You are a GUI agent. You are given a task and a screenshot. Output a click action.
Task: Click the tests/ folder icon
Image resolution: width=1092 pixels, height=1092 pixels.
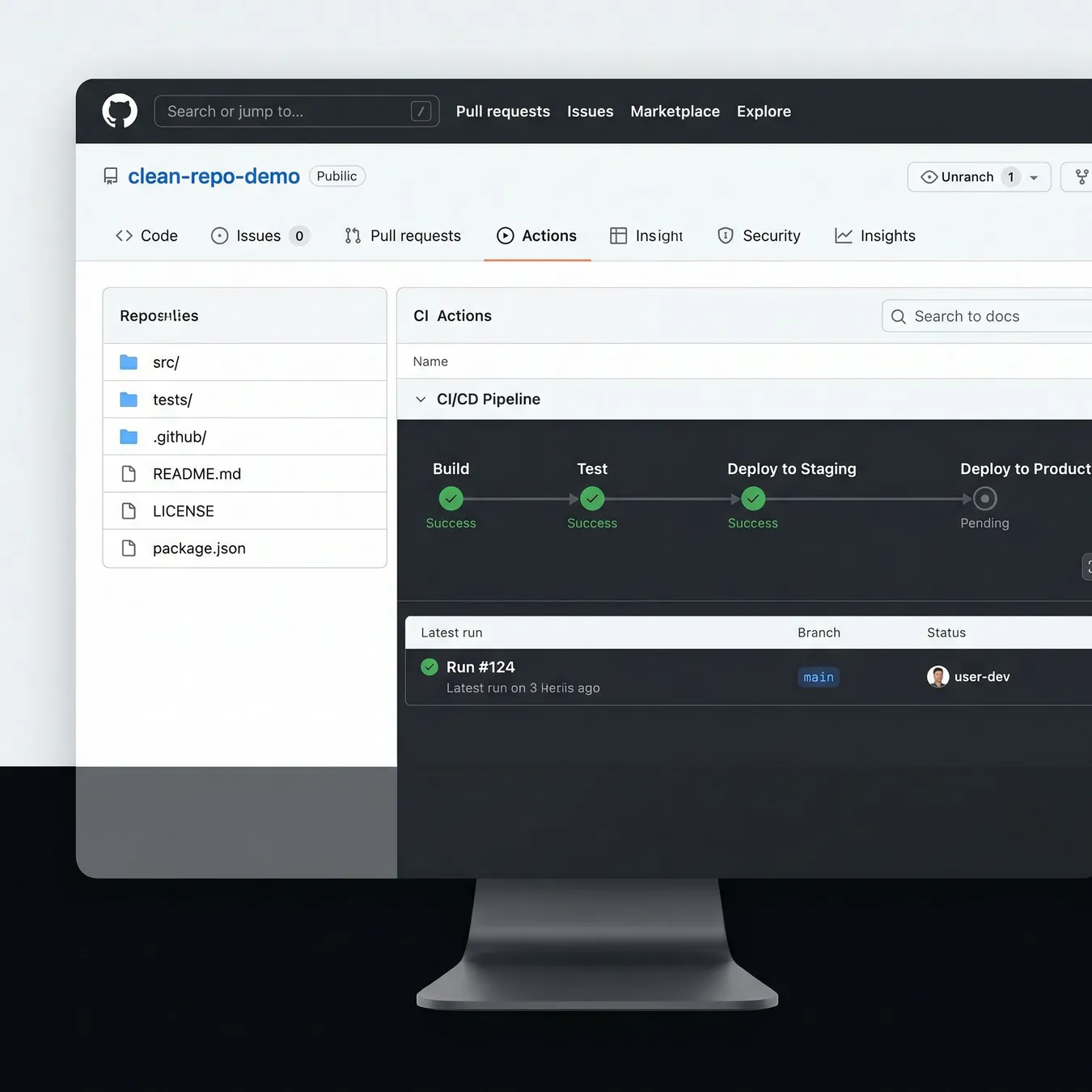129,399
